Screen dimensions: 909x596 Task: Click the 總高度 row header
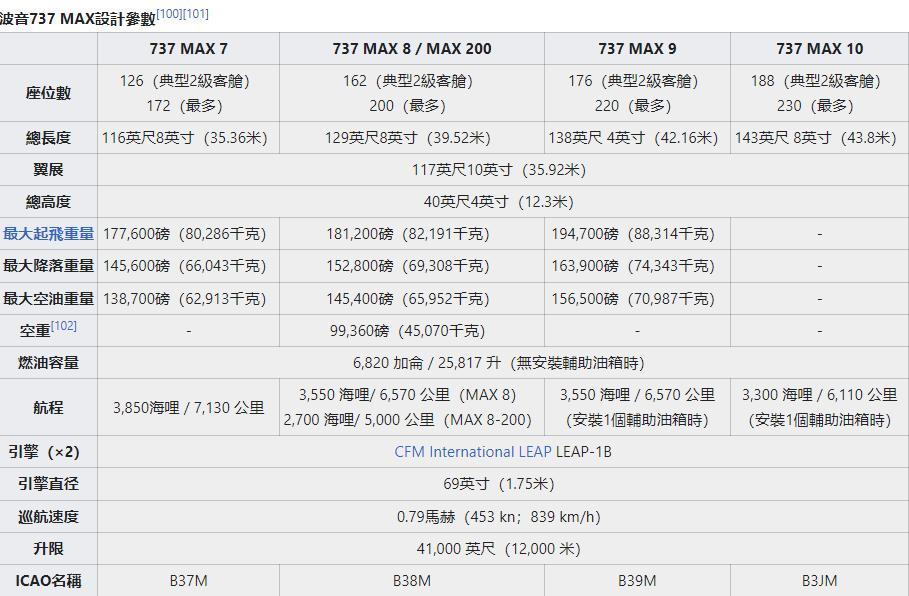tap(48, 202)
